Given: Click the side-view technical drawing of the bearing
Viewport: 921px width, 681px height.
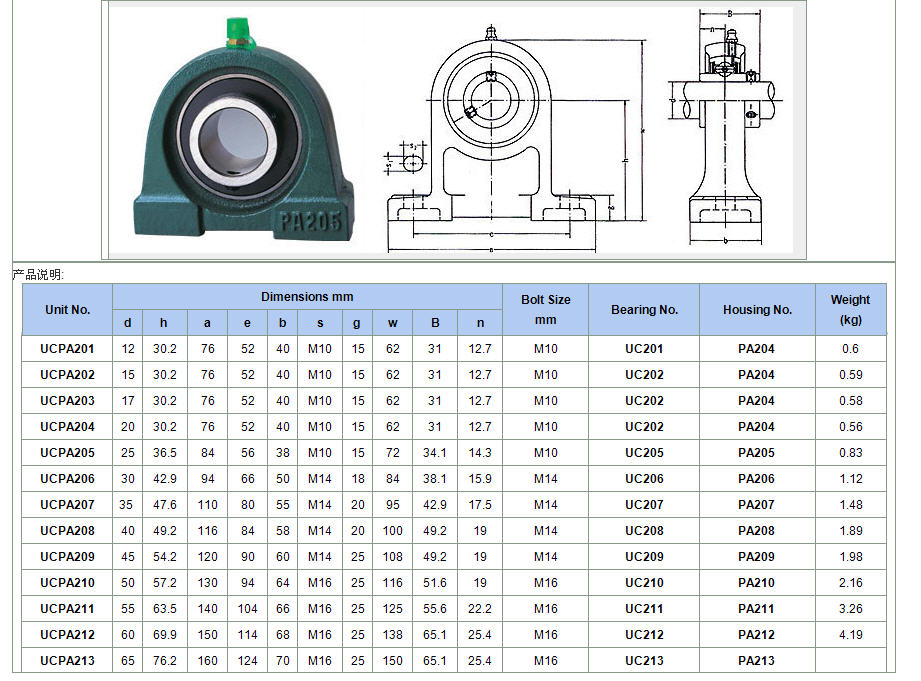Looking at the screenshot, I should (725, 127).
